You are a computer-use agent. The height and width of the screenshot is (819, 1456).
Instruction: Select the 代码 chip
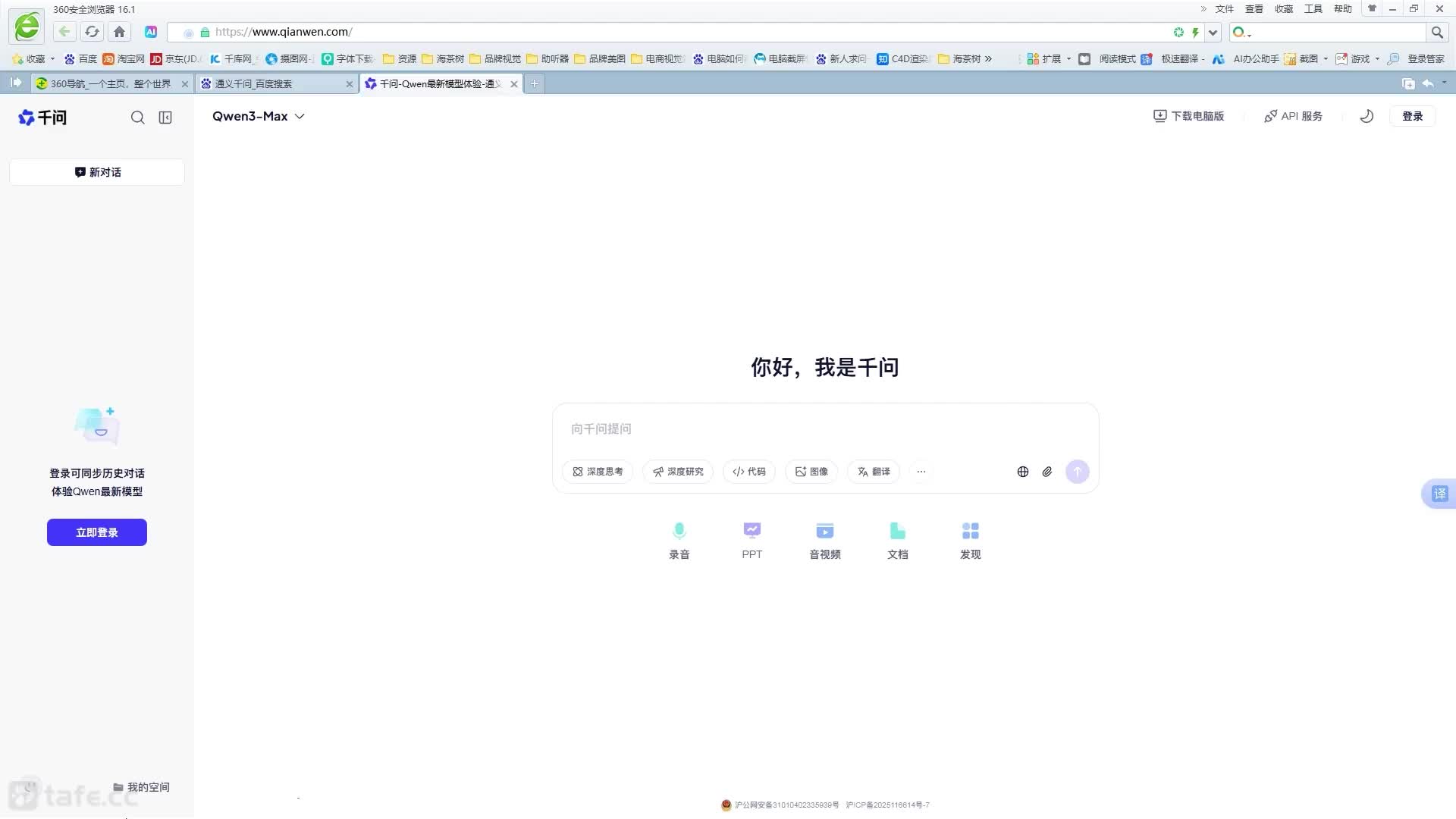tap(749, 472)
